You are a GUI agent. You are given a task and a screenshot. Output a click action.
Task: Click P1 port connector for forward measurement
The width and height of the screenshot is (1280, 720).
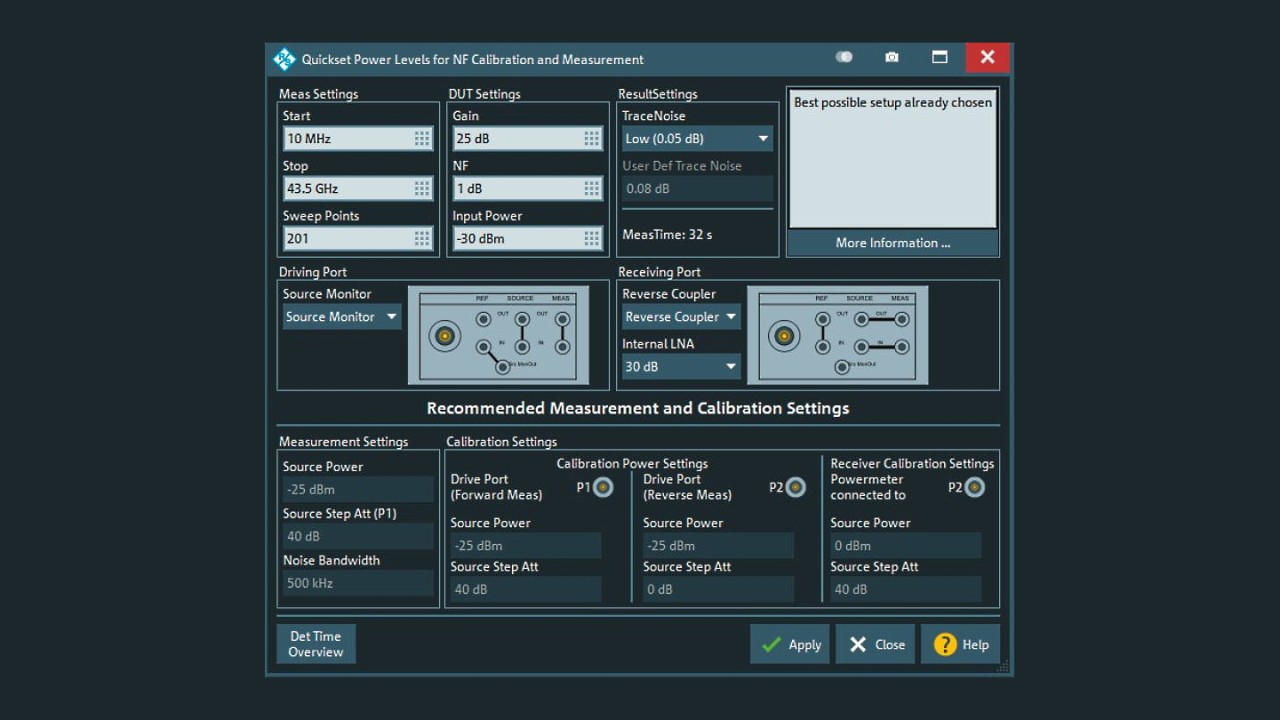pyautogui.click(x=603, y=487)
